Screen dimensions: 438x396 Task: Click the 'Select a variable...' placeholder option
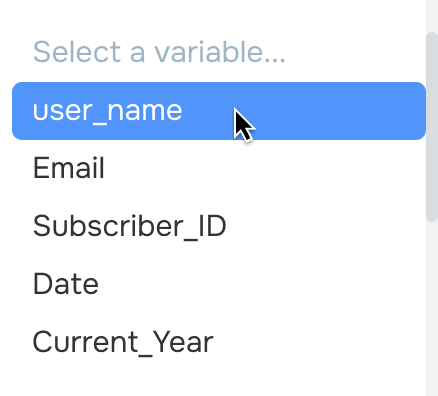tap(219, 52)
